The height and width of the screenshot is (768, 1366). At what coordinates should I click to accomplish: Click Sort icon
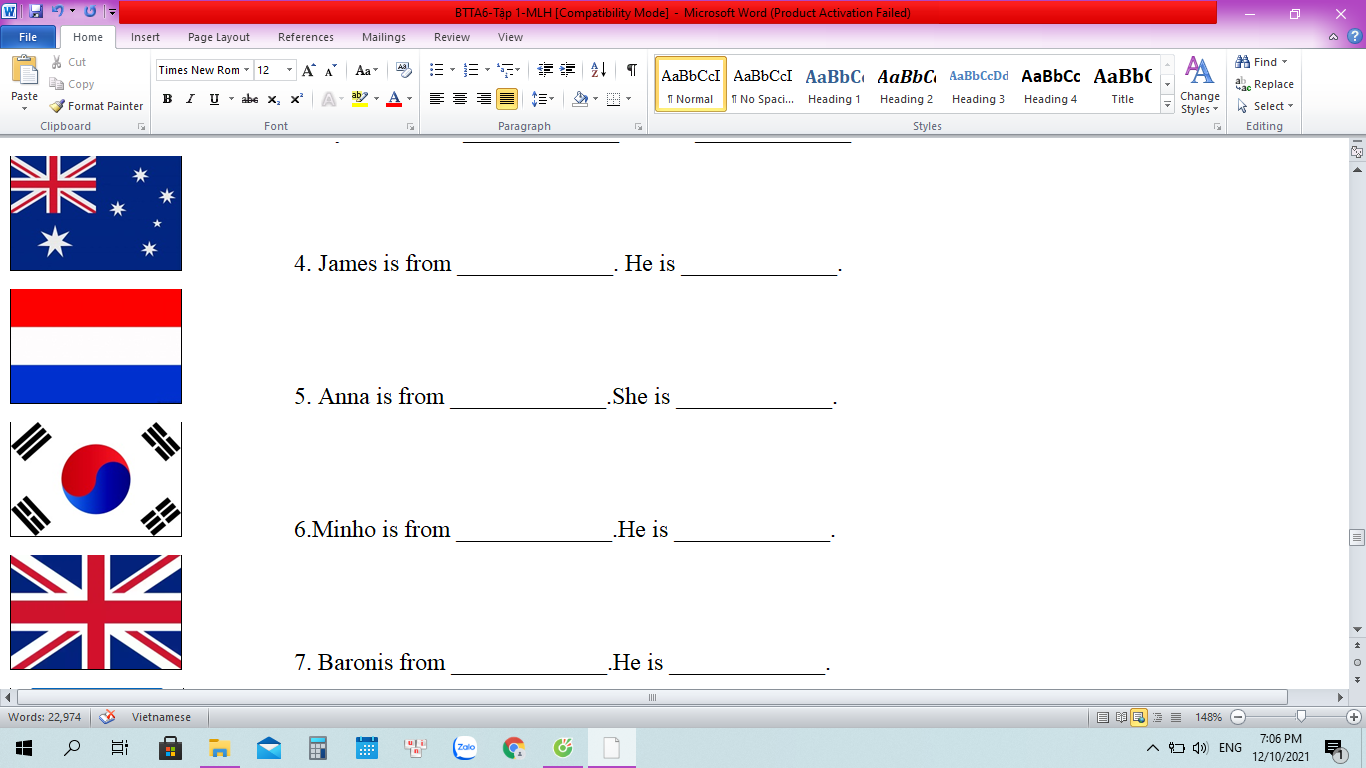[598, 70]
